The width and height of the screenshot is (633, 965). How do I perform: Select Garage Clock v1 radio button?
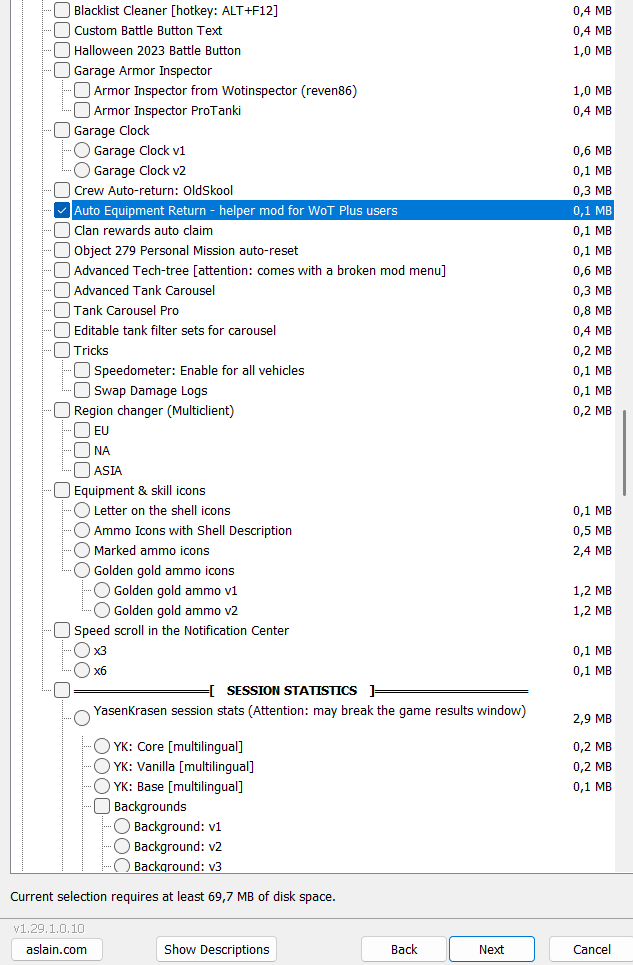coord(82,150)
